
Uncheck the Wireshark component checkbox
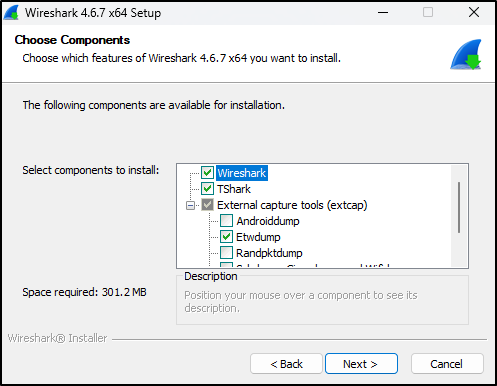207,173
